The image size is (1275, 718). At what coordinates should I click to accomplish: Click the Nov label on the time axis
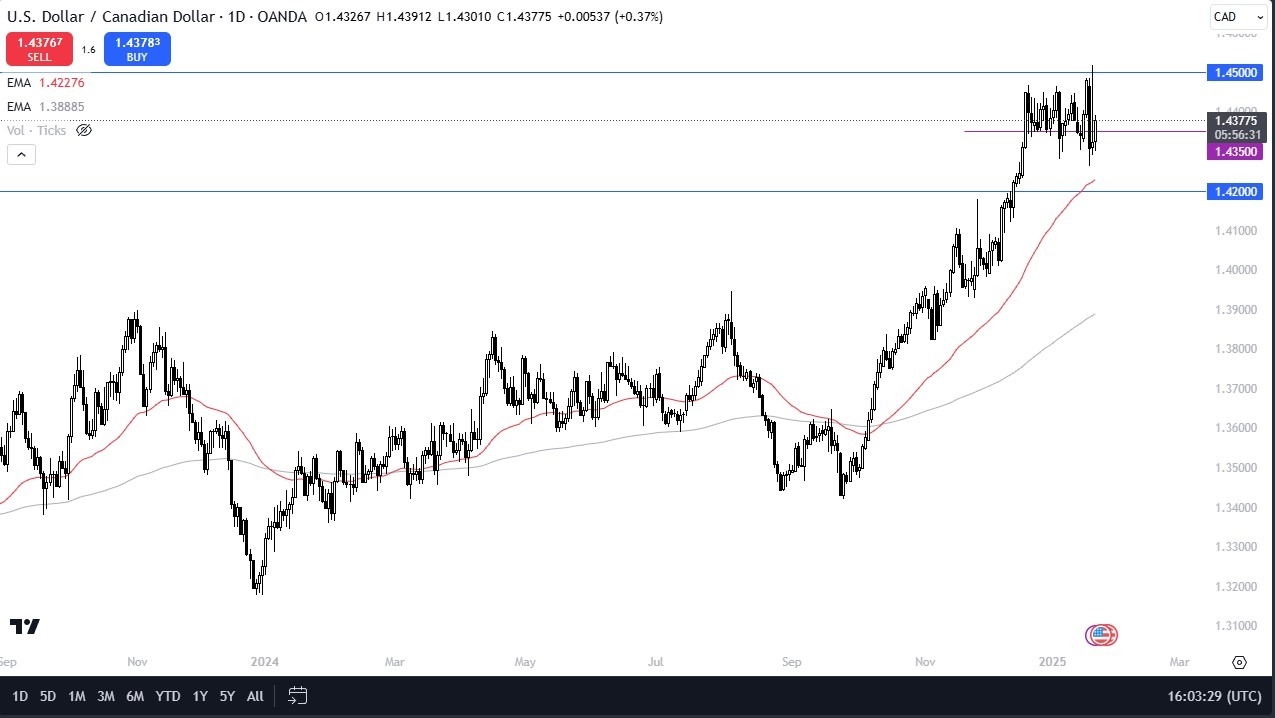tap(137, 662)
